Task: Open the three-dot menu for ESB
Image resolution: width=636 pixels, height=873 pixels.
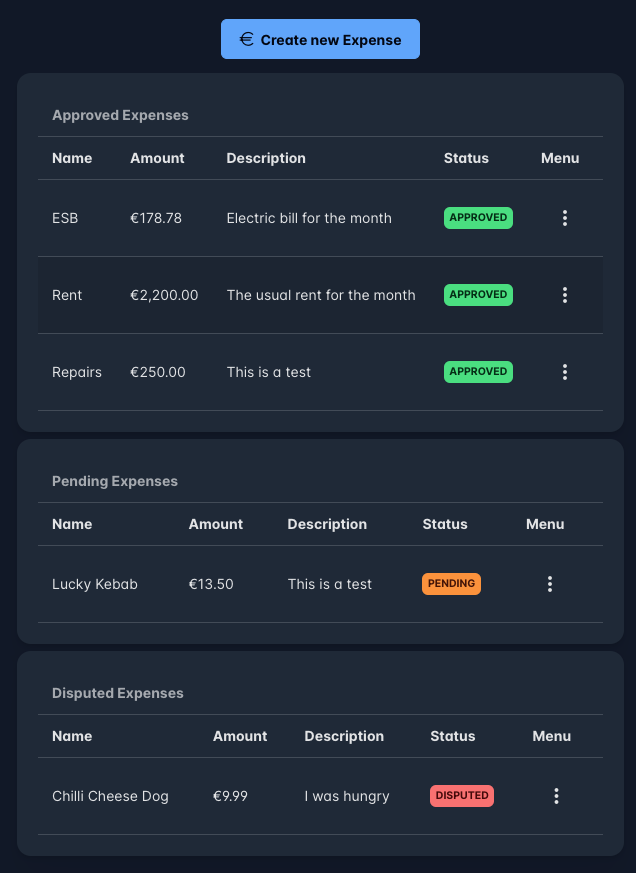Action: pos(565,218)
